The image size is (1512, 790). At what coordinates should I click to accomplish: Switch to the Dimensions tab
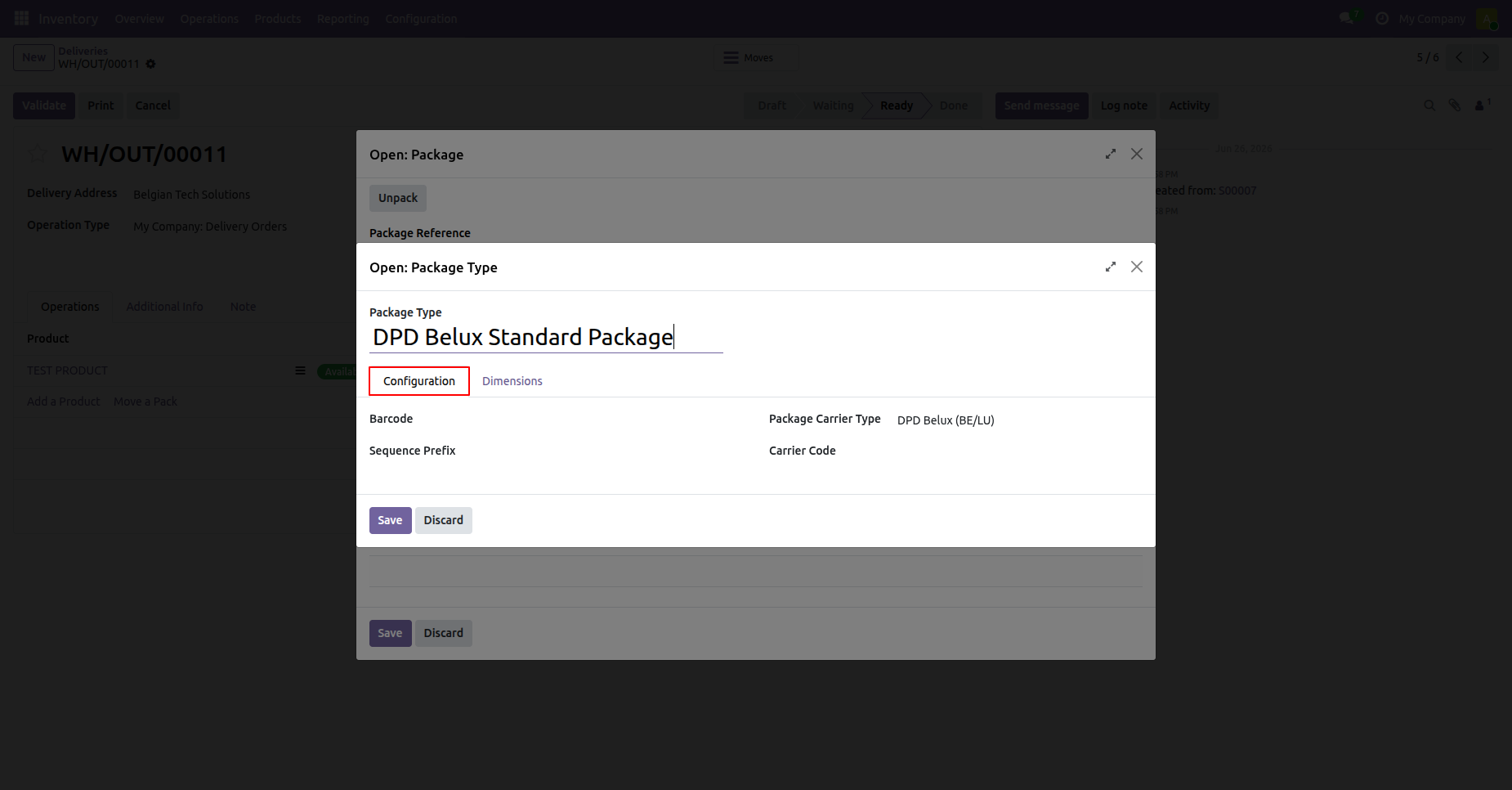[x=512, y=381]
